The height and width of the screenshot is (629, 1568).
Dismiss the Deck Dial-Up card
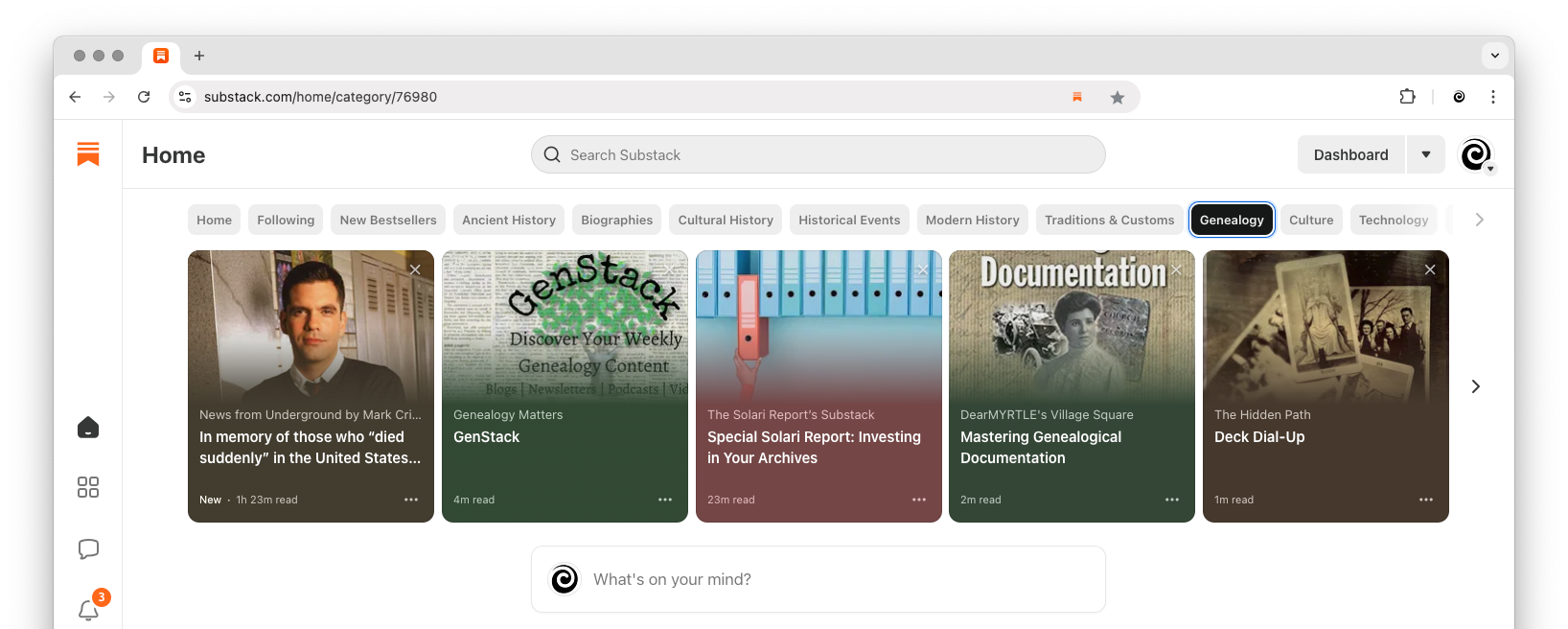[x=1430, y=269]
